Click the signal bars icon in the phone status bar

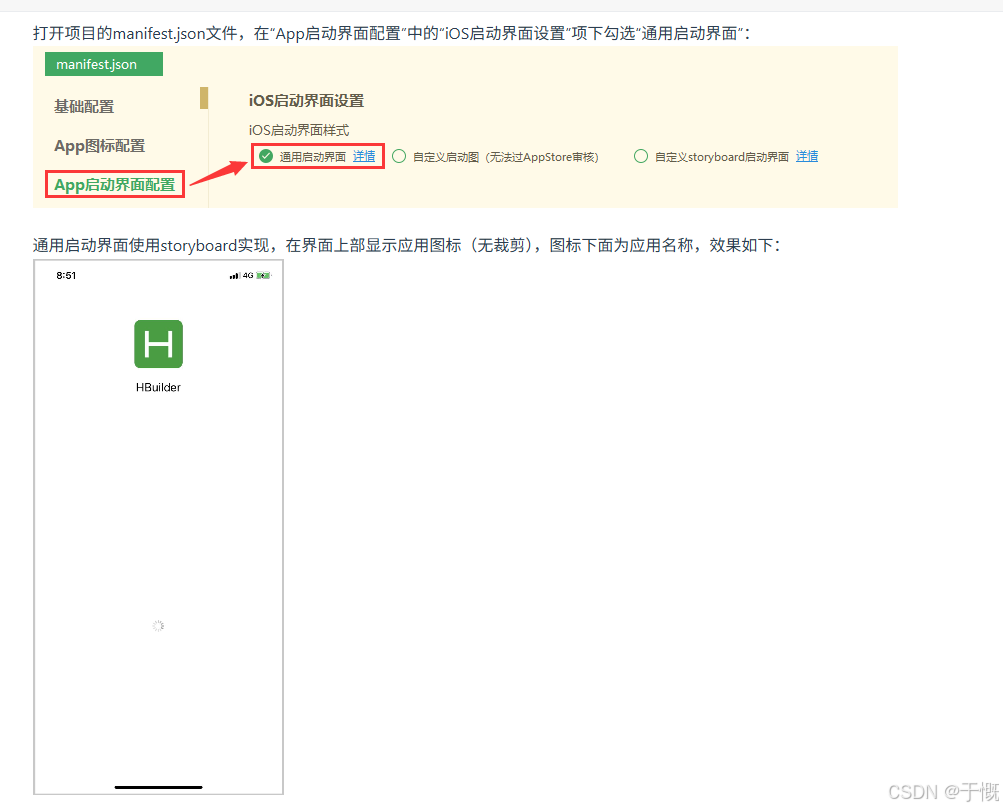tap(235, 276)
